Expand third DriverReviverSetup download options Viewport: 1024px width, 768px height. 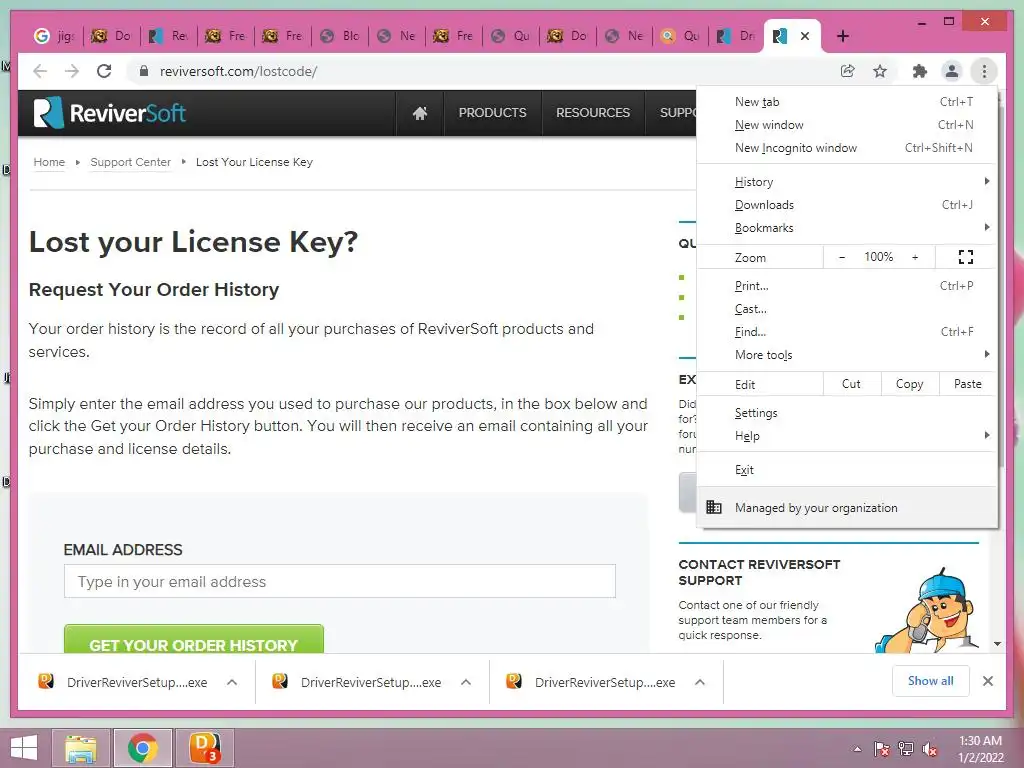(699, 682)
